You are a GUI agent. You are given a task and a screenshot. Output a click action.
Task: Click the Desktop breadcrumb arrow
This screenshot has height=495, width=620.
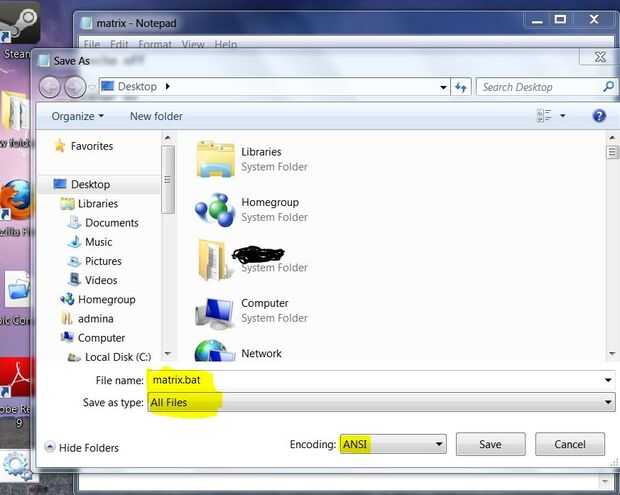pyautogui.click(x=168, y=86)
